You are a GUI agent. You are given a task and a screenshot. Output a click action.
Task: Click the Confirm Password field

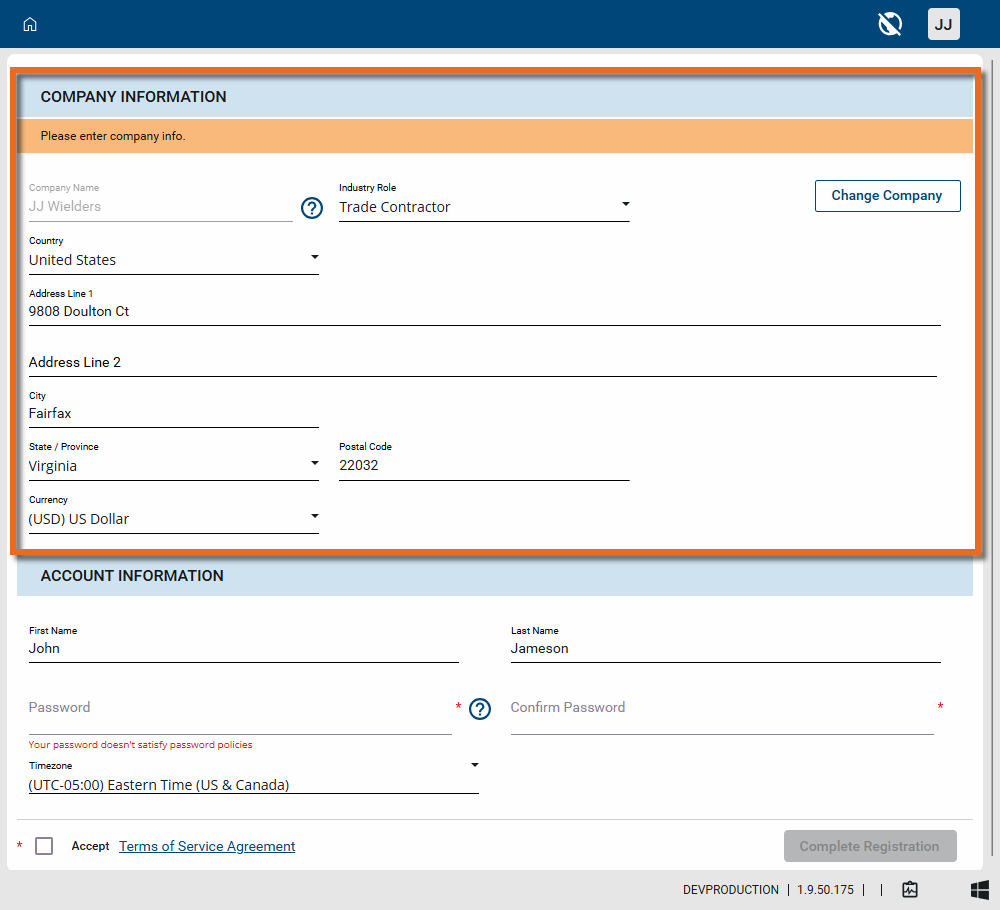(x=720, y=709)
